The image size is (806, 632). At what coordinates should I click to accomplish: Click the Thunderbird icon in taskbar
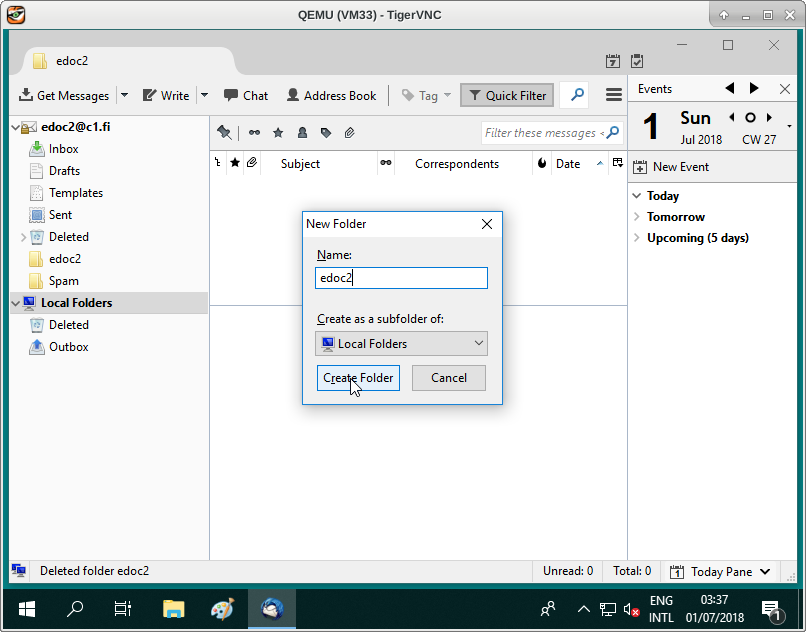tap(272, 608)
